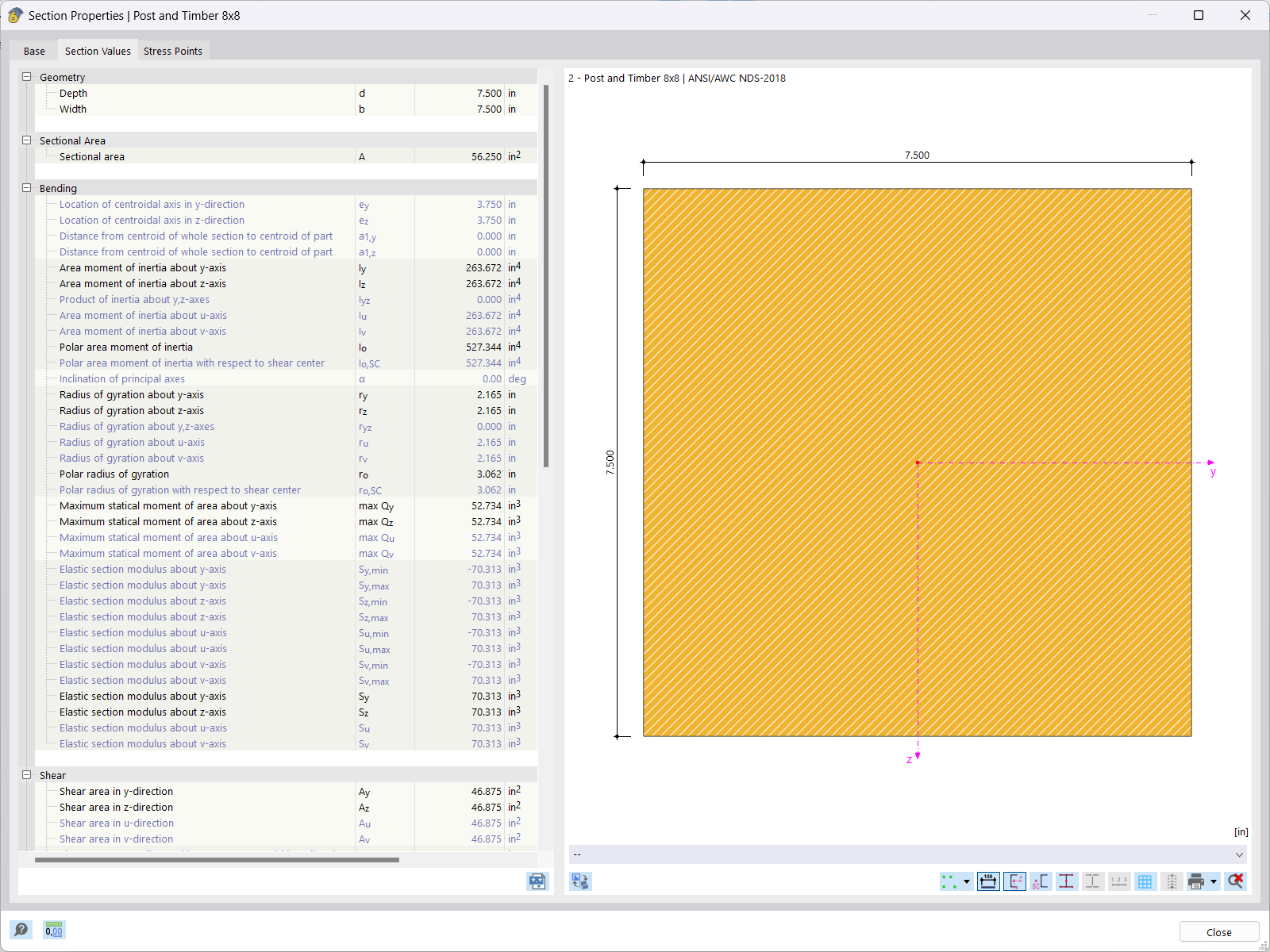Toggle dimension lines in the graphic
This screenshot has height=952, width=1270.
(x=988, y=881)
